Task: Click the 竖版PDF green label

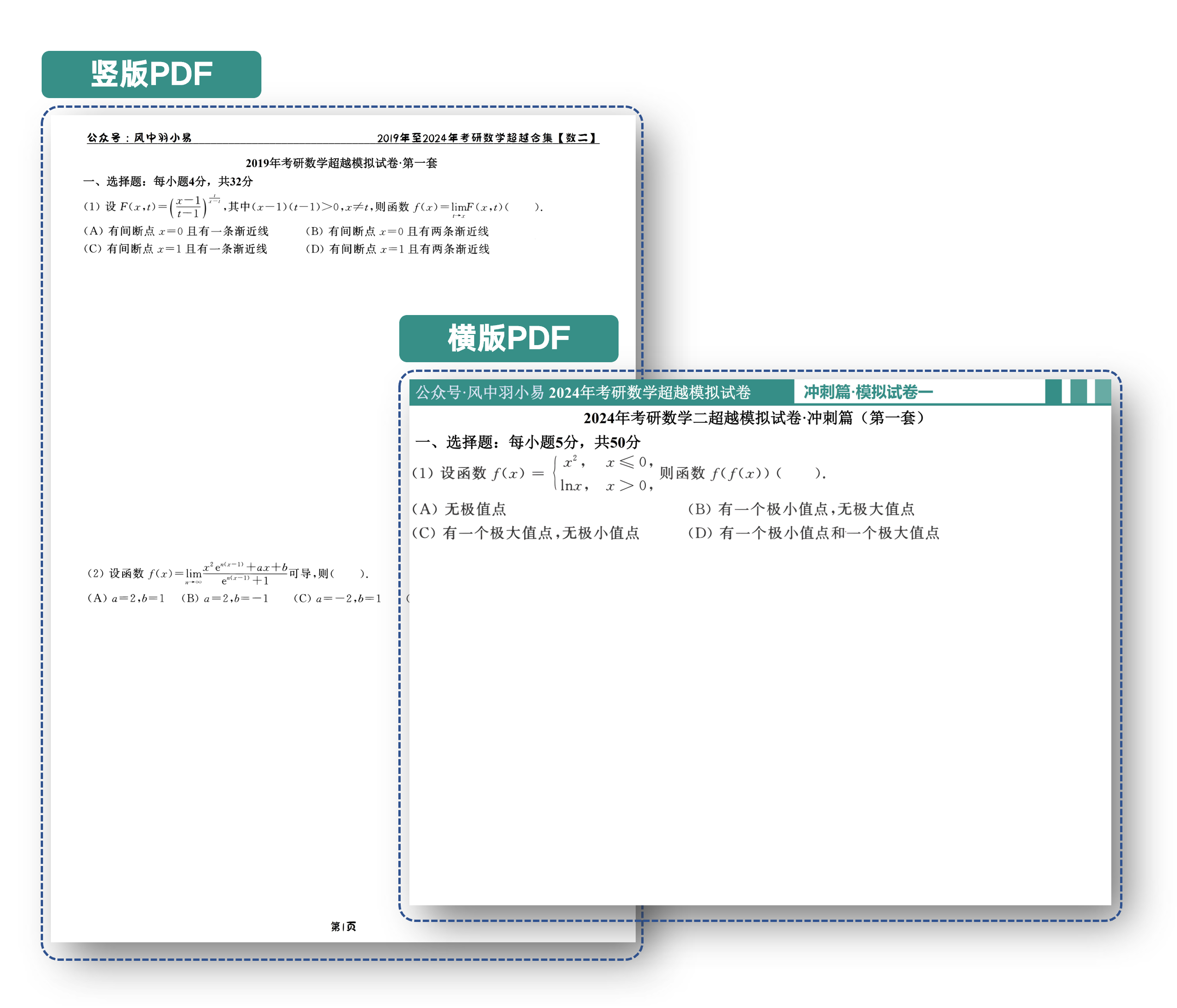Action: point(151,74)
